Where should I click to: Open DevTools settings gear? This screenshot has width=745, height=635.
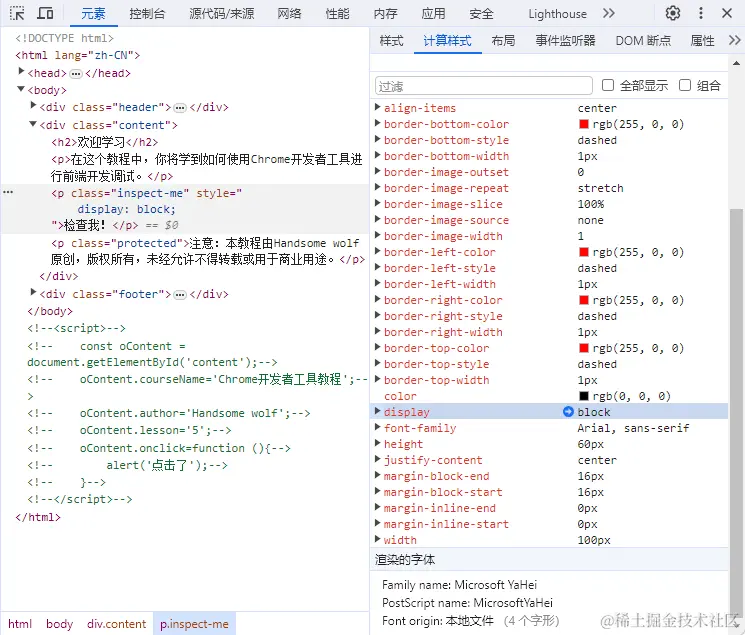coord(672,13)
